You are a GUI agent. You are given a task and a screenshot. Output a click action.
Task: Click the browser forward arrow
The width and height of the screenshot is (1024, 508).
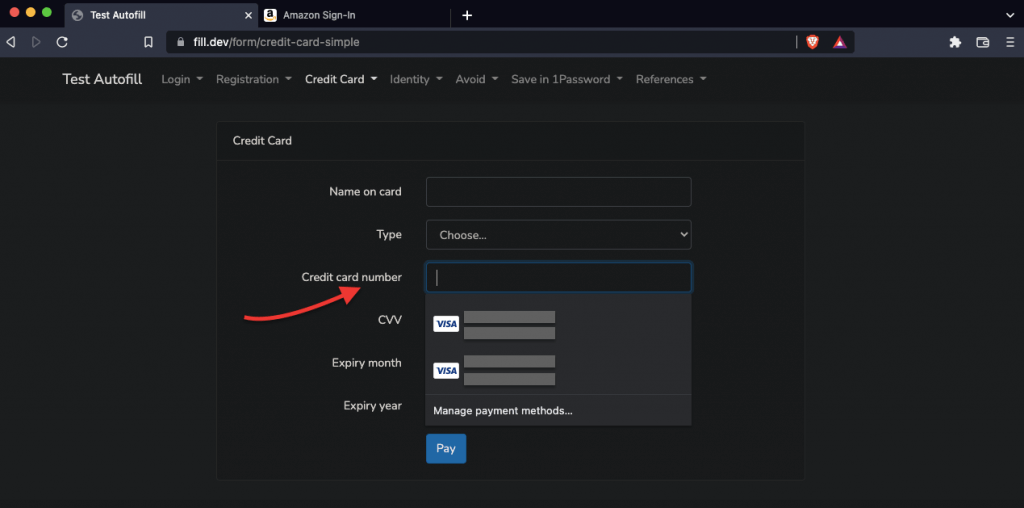click(x=36, y=42)
